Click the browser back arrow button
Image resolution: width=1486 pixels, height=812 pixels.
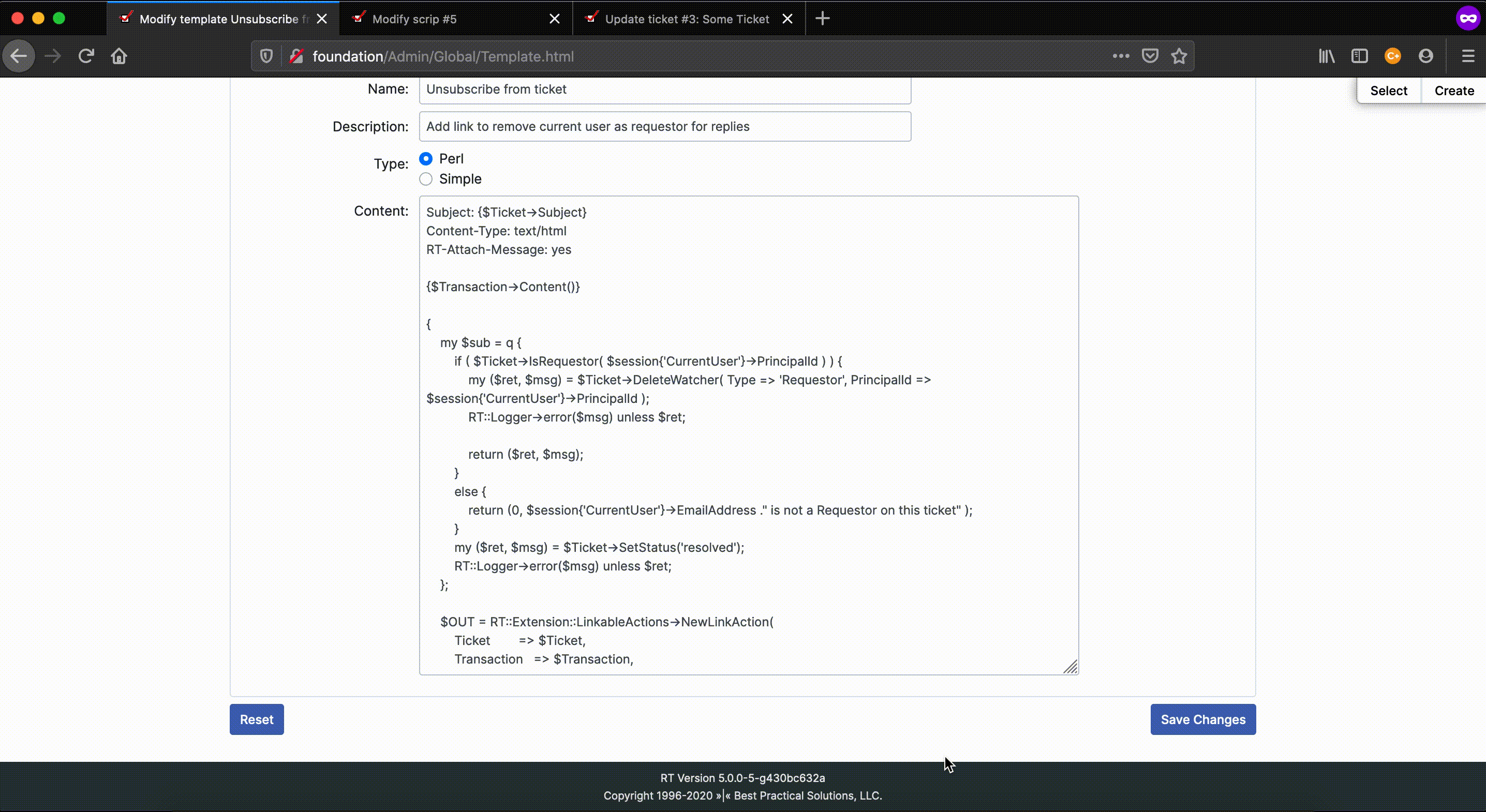point(19,56)
